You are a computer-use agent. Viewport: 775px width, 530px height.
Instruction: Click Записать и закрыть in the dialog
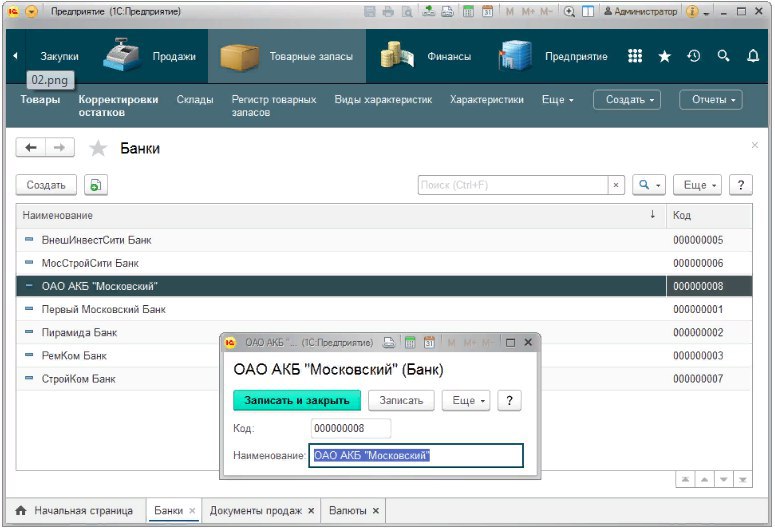coord(297,400)
